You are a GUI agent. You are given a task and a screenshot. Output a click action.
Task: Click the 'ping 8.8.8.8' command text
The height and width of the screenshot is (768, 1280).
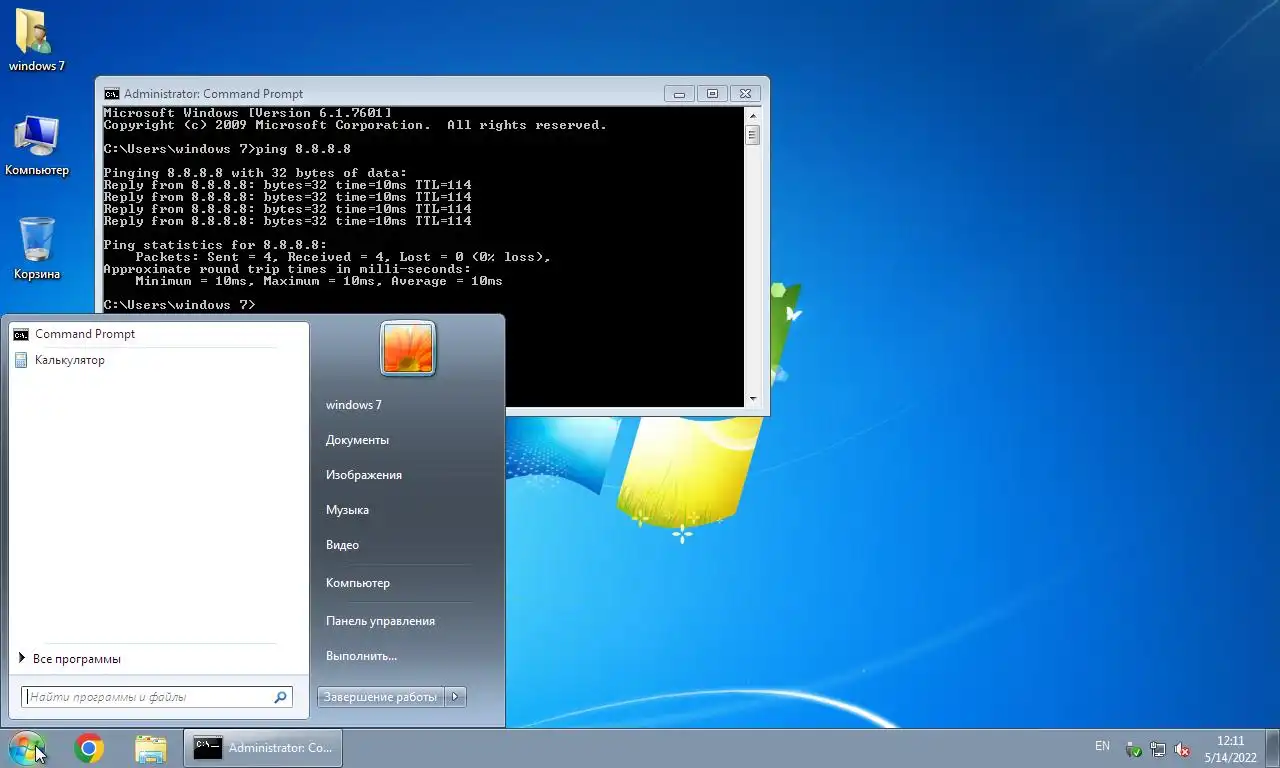304,149
